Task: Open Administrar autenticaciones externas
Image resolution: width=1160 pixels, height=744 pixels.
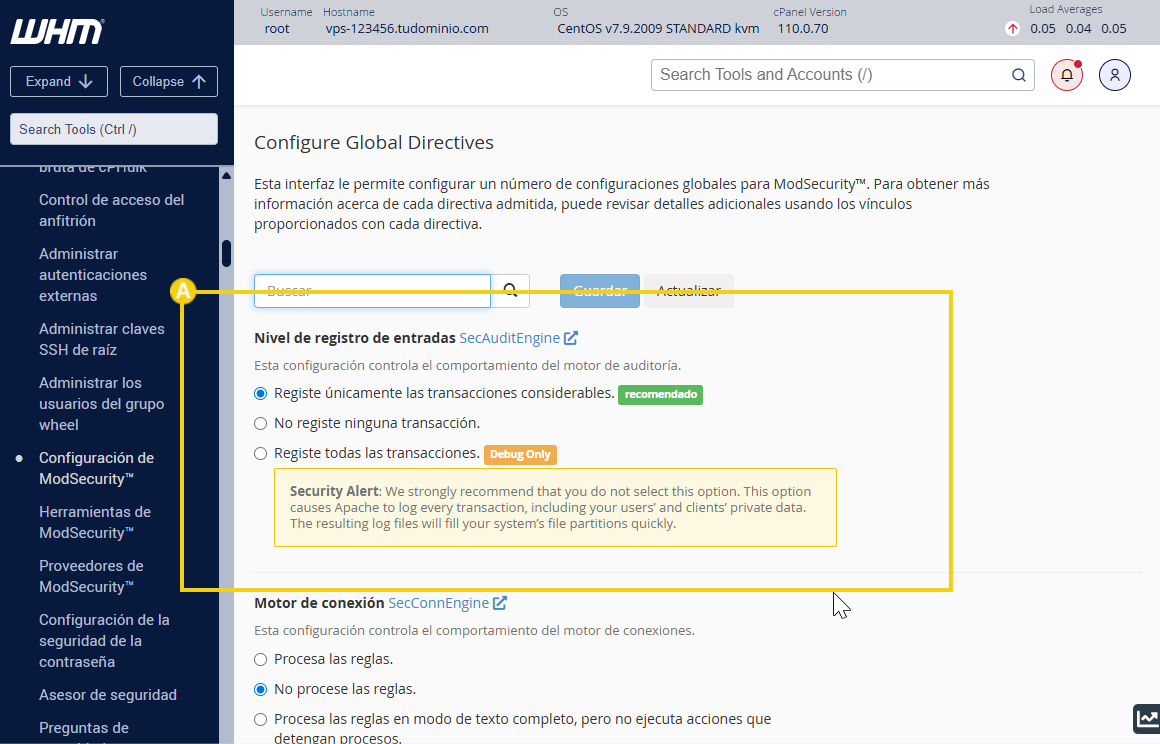Action: [x=93, y=274]
